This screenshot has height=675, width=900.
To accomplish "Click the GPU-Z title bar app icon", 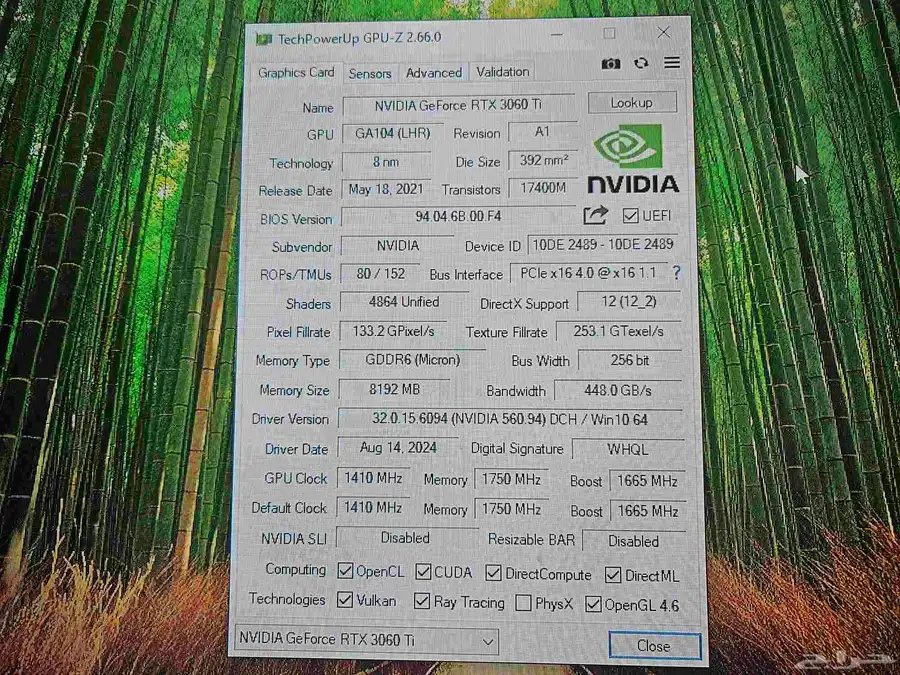I will coord(263,39).
